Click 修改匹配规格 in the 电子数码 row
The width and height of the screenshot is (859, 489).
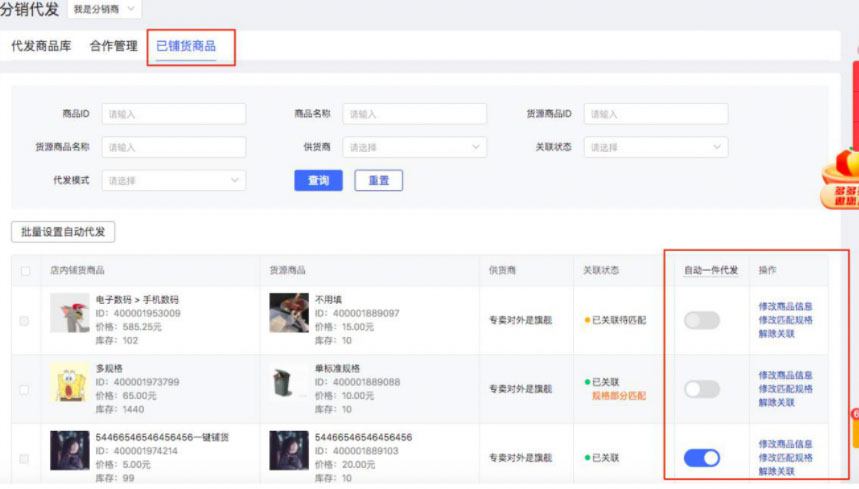tap(786, 320)
